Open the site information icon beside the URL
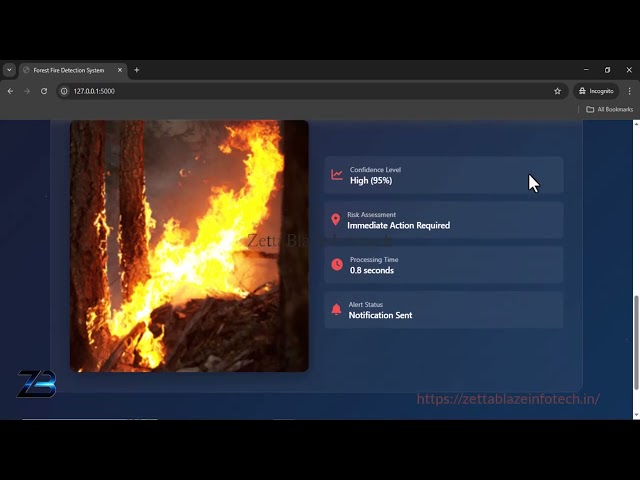Viewport: 640px width, 480px height. (64, 91)
